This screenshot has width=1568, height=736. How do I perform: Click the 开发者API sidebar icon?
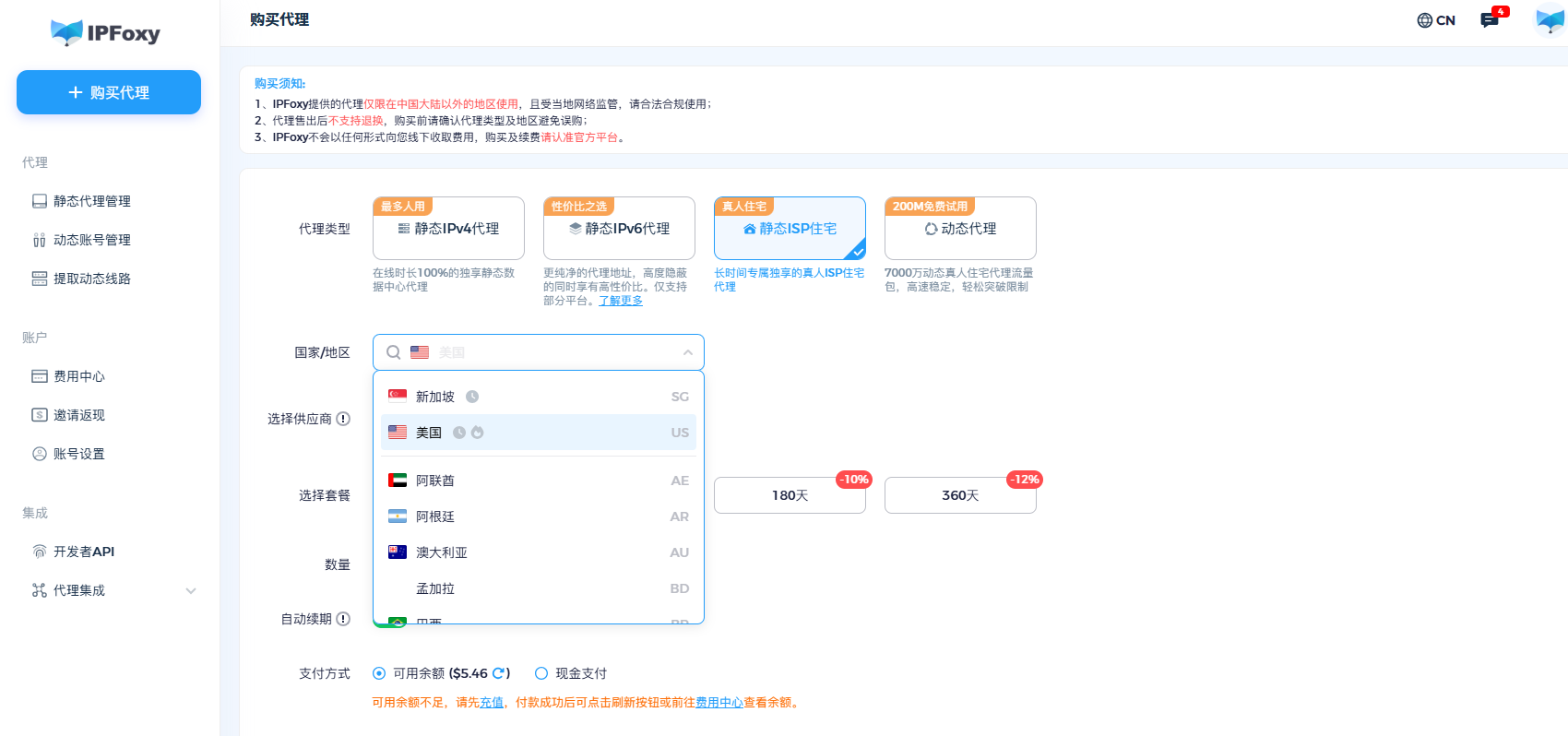[40, 552]
